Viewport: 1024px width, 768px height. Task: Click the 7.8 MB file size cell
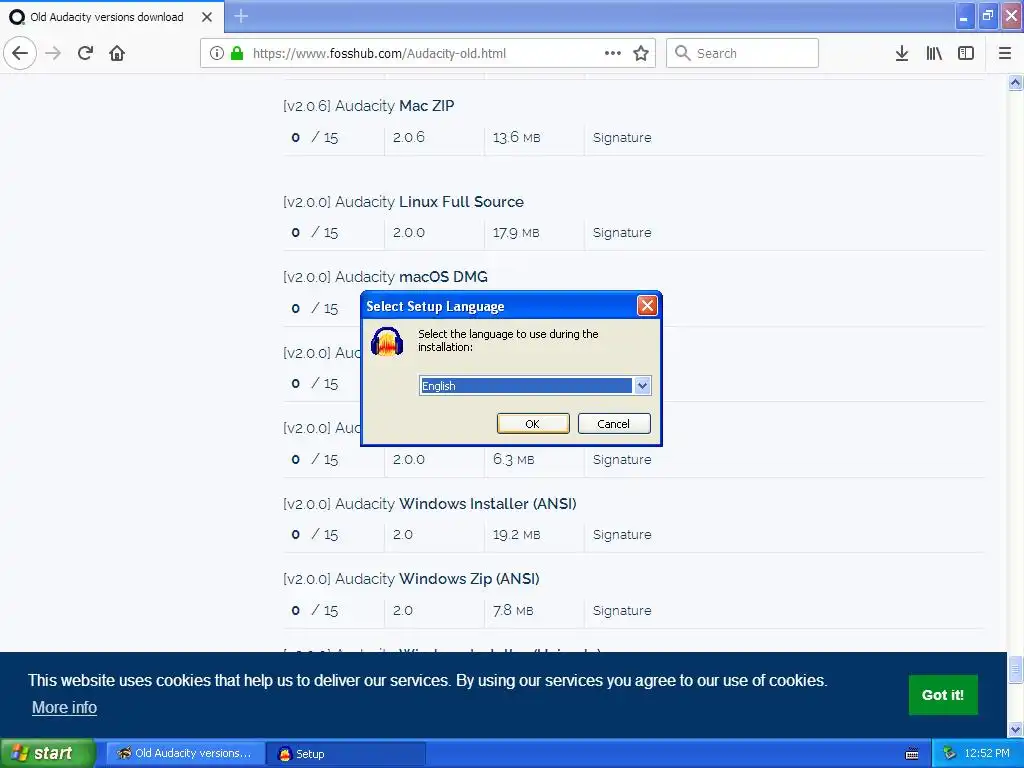(513, 611)
